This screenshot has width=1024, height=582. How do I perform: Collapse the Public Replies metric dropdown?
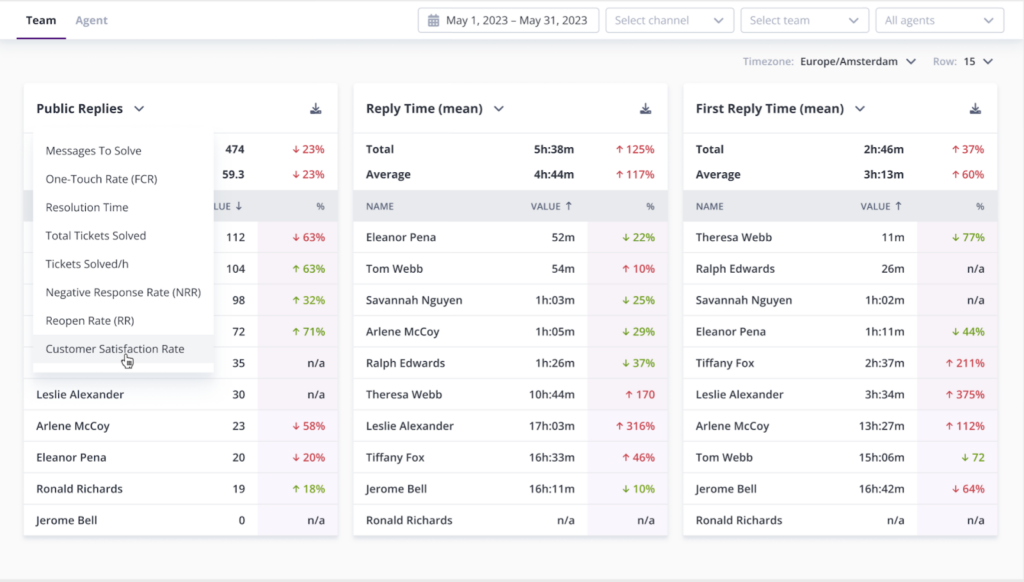[x=139, y=108]
